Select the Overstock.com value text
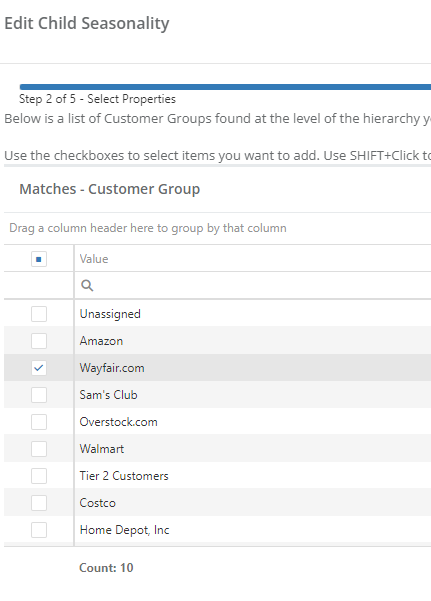This screenshot has height=601, width=431. coord(118,422)
